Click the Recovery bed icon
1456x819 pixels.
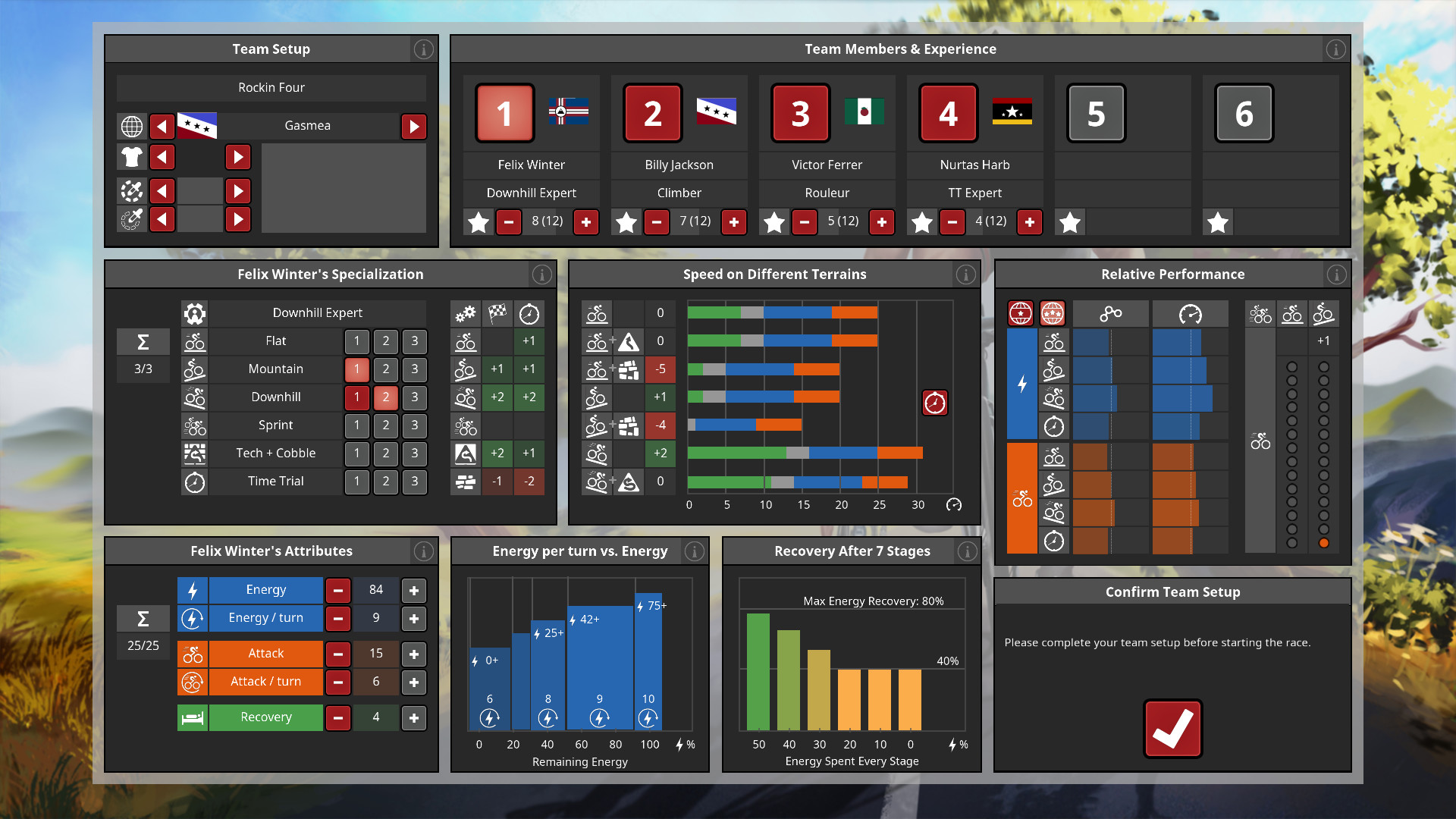(x=193, y=717)
